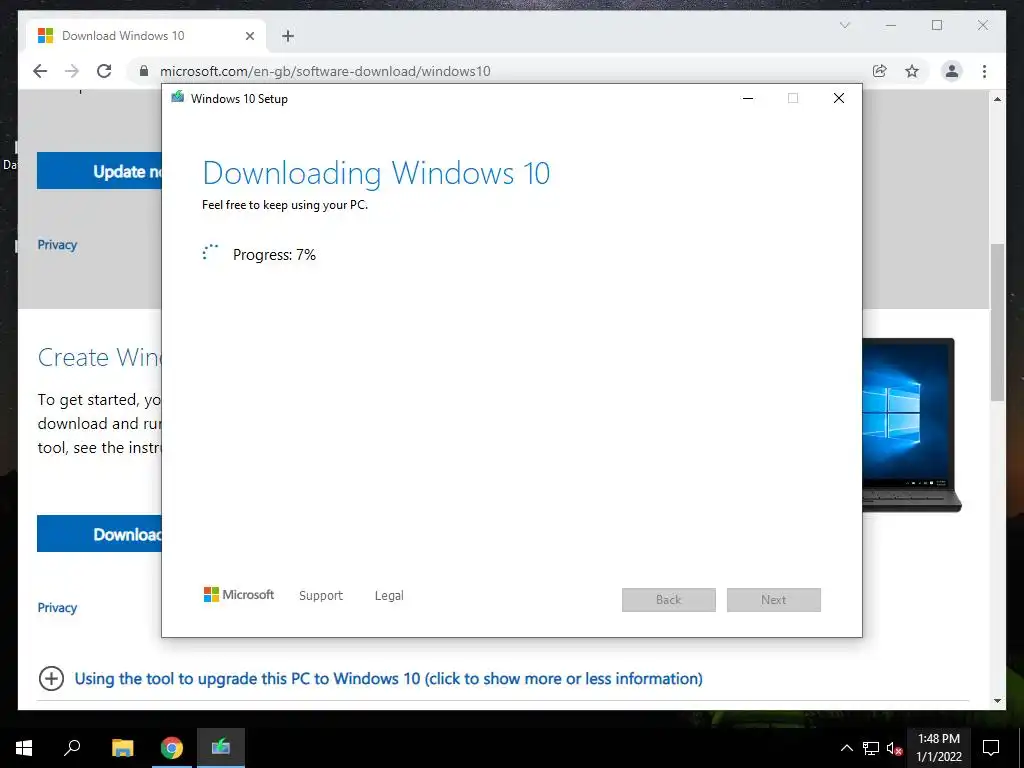Click the webpage vertical scrollbar thumb

[x=997, y=322]
